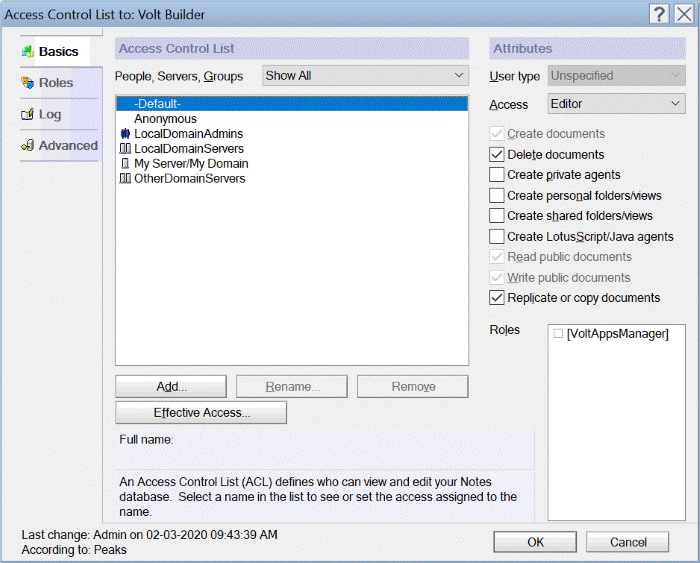Click the Advanced tab icon
Viewport: 700px width, 563px height.
point(28,146)
